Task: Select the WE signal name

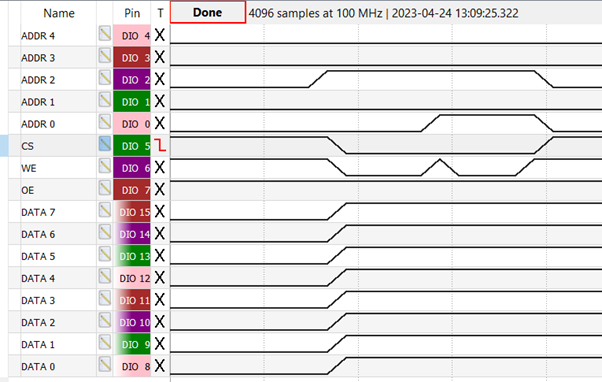Action: coord(29,169)
